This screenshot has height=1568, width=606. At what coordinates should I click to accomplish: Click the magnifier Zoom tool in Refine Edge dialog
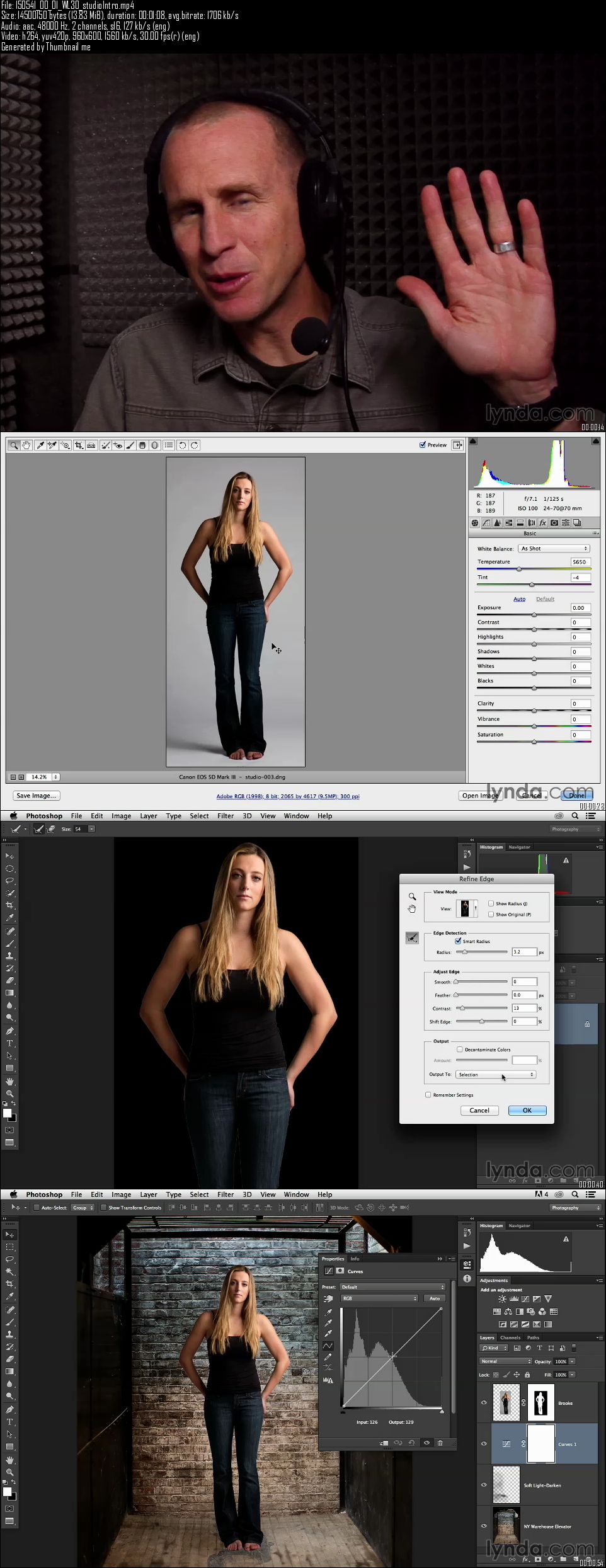click(412, 896)
